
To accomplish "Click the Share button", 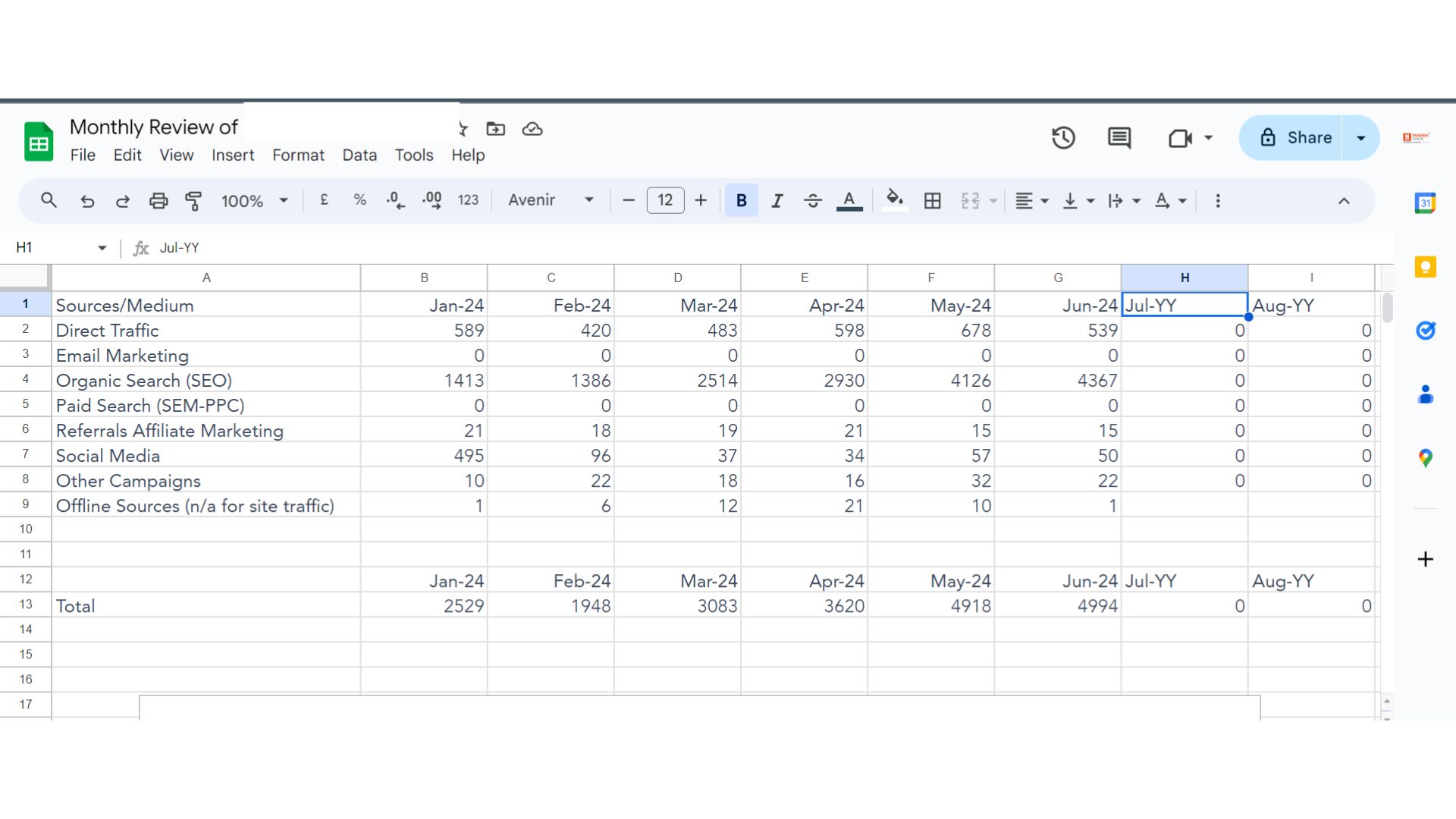I will pyautogui.click(x=1295, y=138).
